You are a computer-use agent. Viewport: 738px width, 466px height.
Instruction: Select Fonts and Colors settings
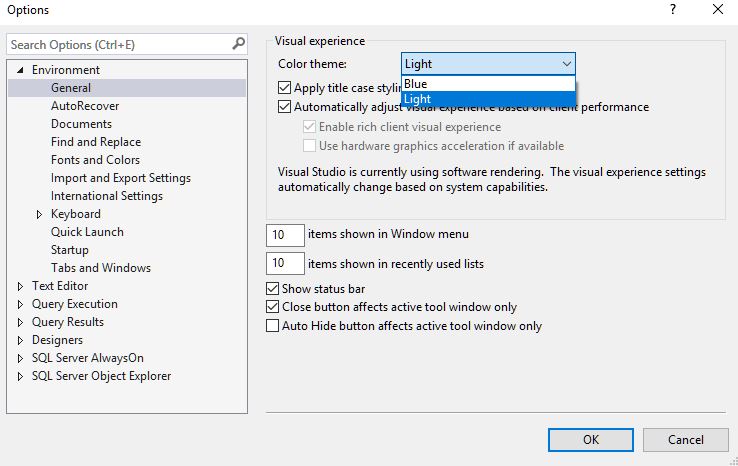[x=95, y=160]
